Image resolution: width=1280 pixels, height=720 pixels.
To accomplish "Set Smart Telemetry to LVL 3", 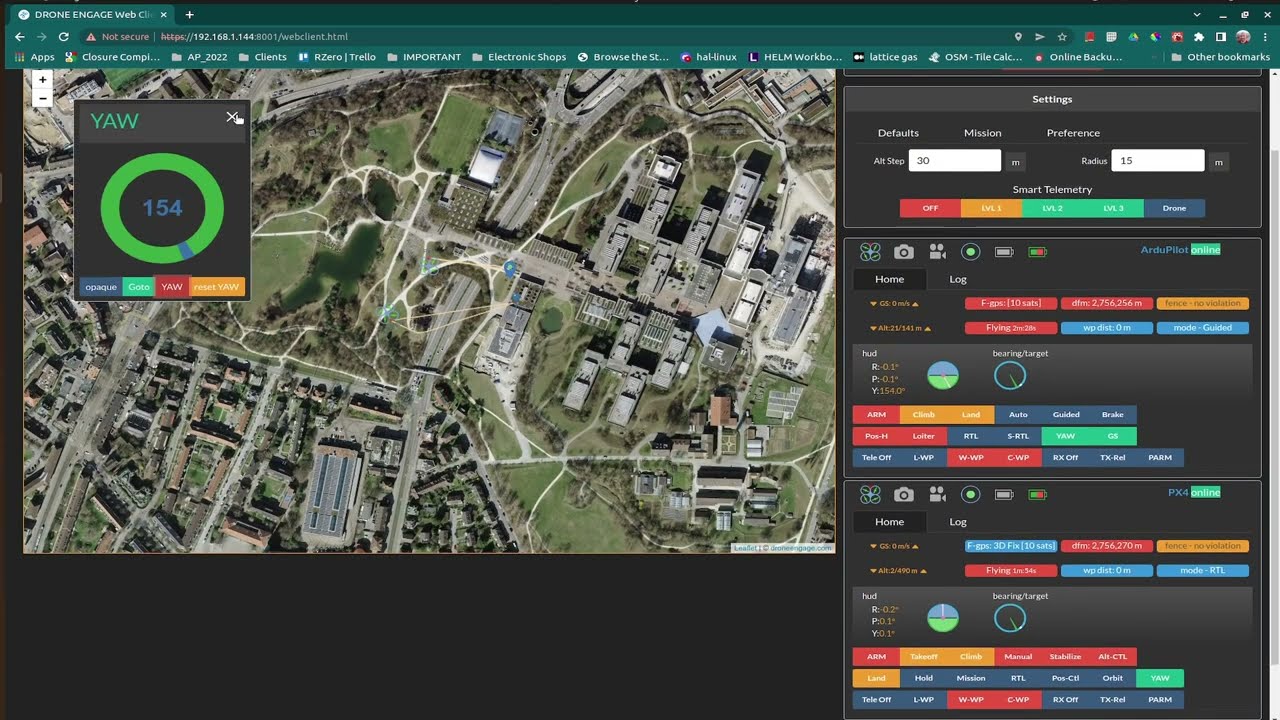I will [1113, 208].
